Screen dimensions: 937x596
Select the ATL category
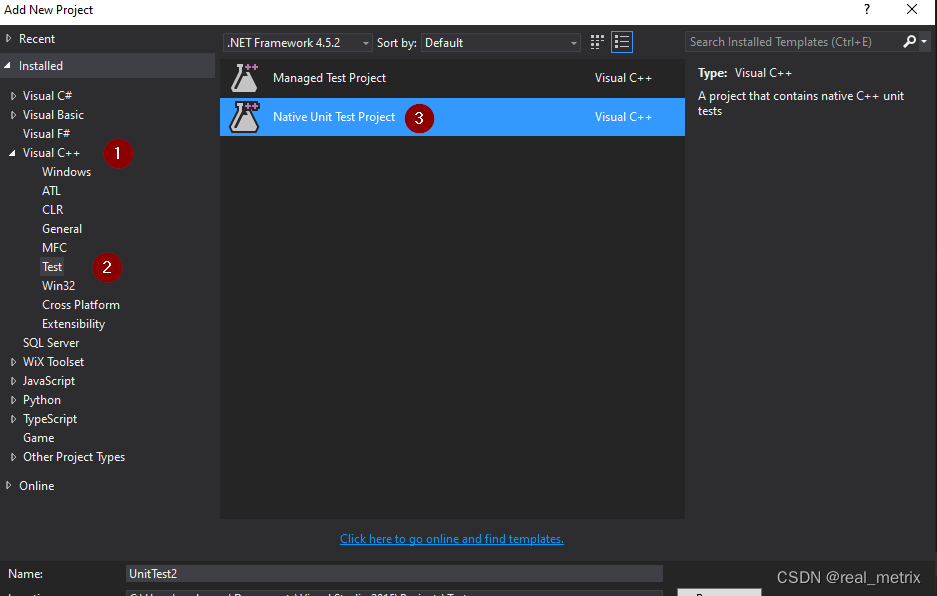51,191
